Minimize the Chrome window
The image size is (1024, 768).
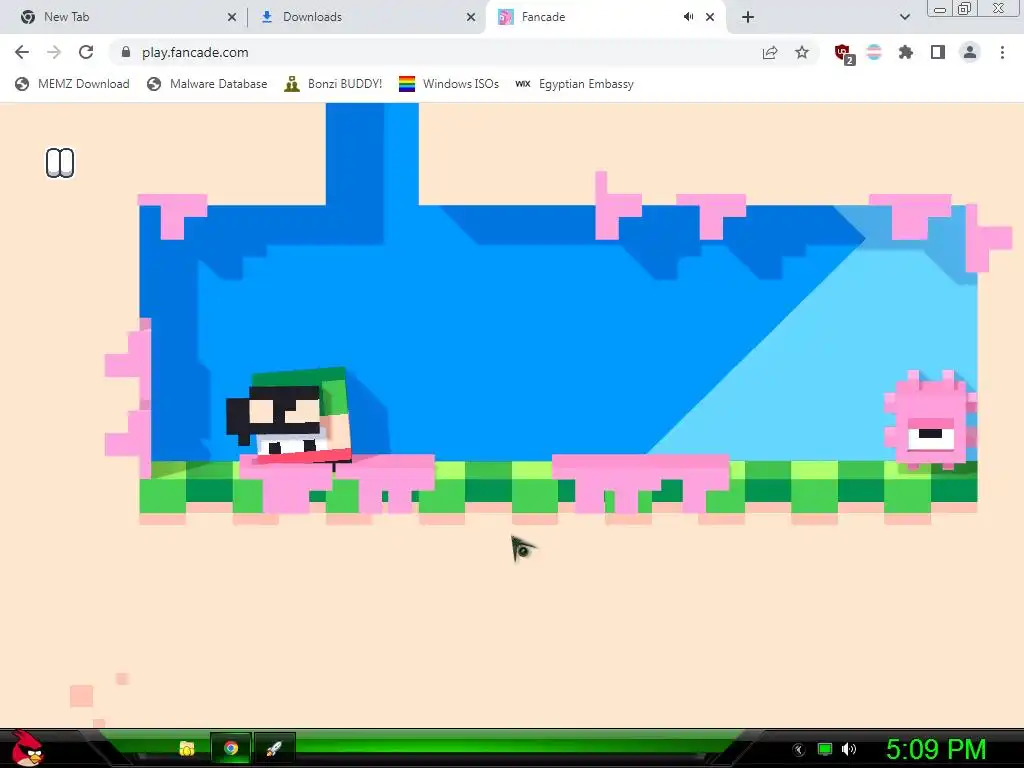(940, 8)
